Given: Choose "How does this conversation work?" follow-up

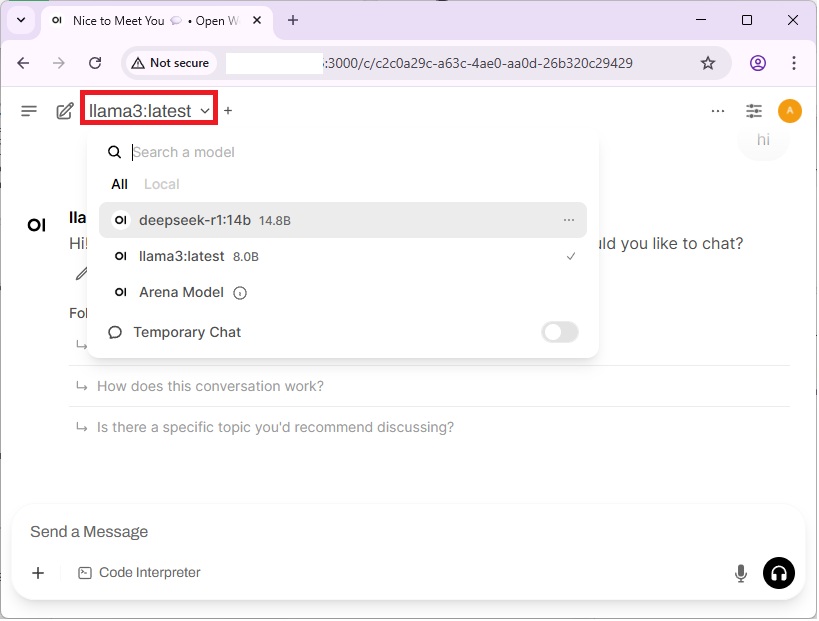Looking at the screenshot, I should (210, 386).
